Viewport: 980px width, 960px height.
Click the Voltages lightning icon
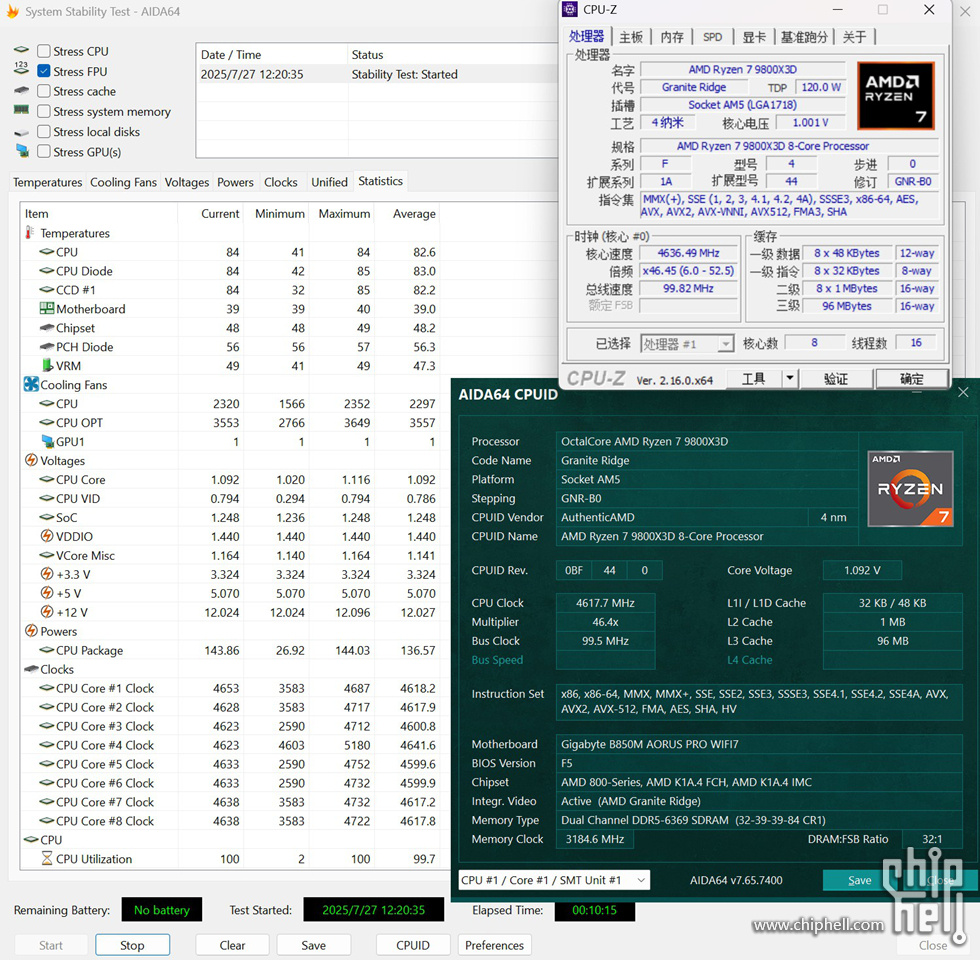point(31,460)
